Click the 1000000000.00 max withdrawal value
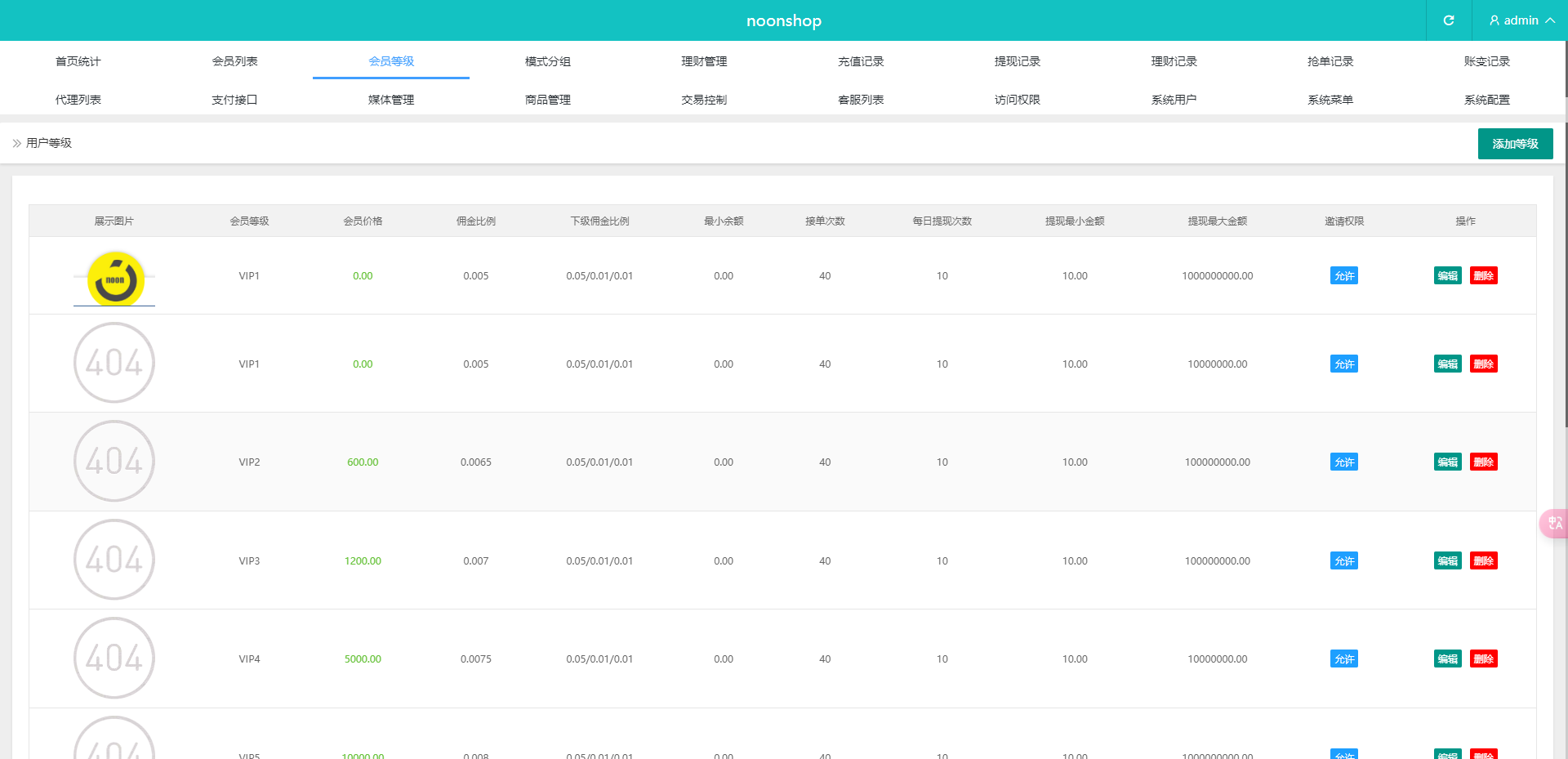This screenshot has height=759, width=1568. pyautogui.click(x=1218, y=275)
